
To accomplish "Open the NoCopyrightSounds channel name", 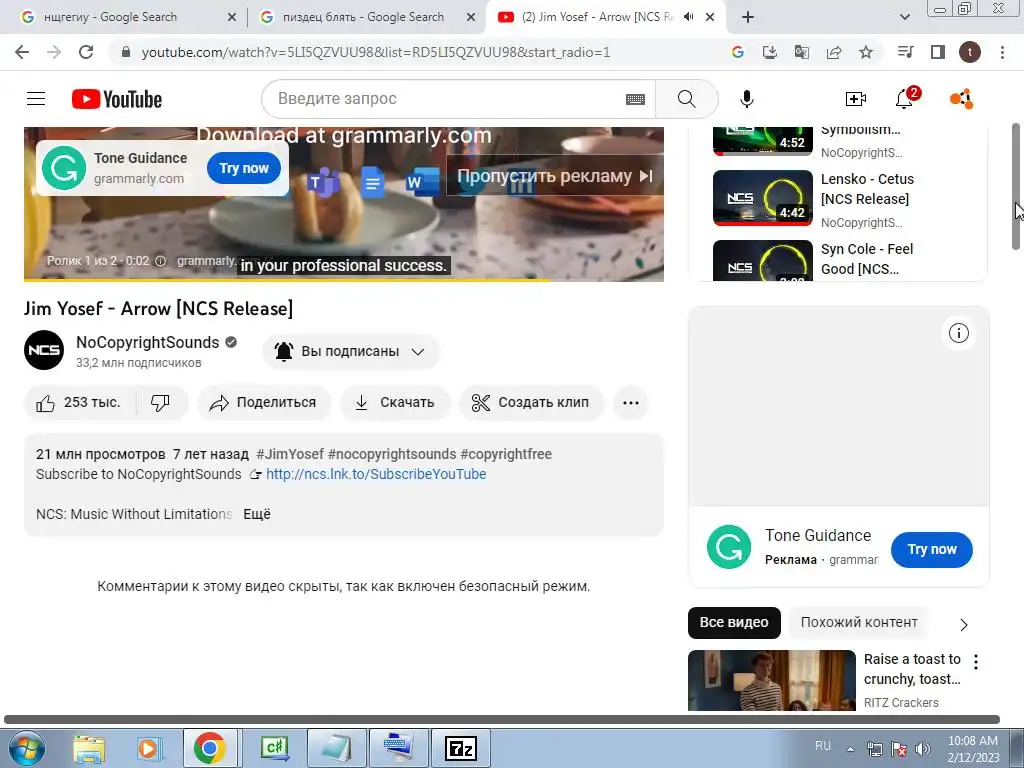I will [148, 342].
